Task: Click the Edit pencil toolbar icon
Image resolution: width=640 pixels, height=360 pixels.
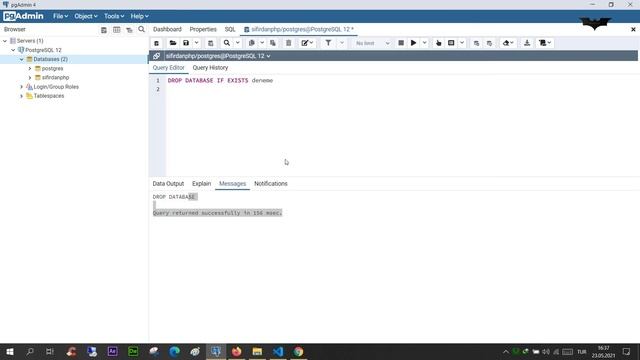Action: 307,43
